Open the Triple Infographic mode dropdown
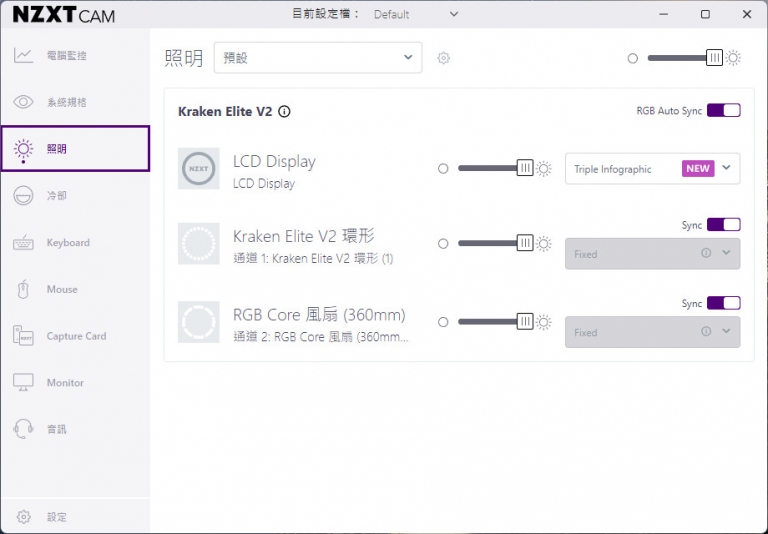The image size is (768, 534). (652, 169)
